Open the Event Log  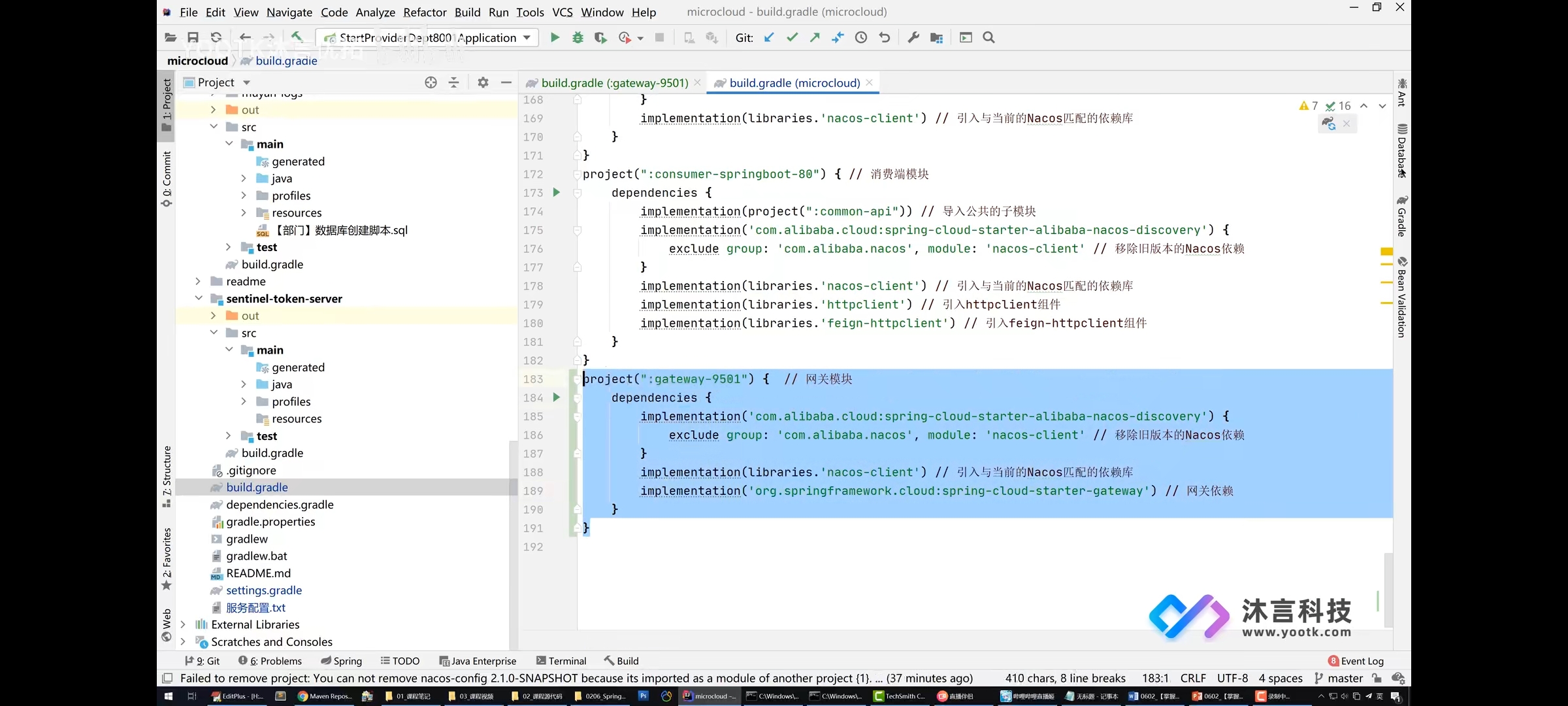tap(1356, 661)
